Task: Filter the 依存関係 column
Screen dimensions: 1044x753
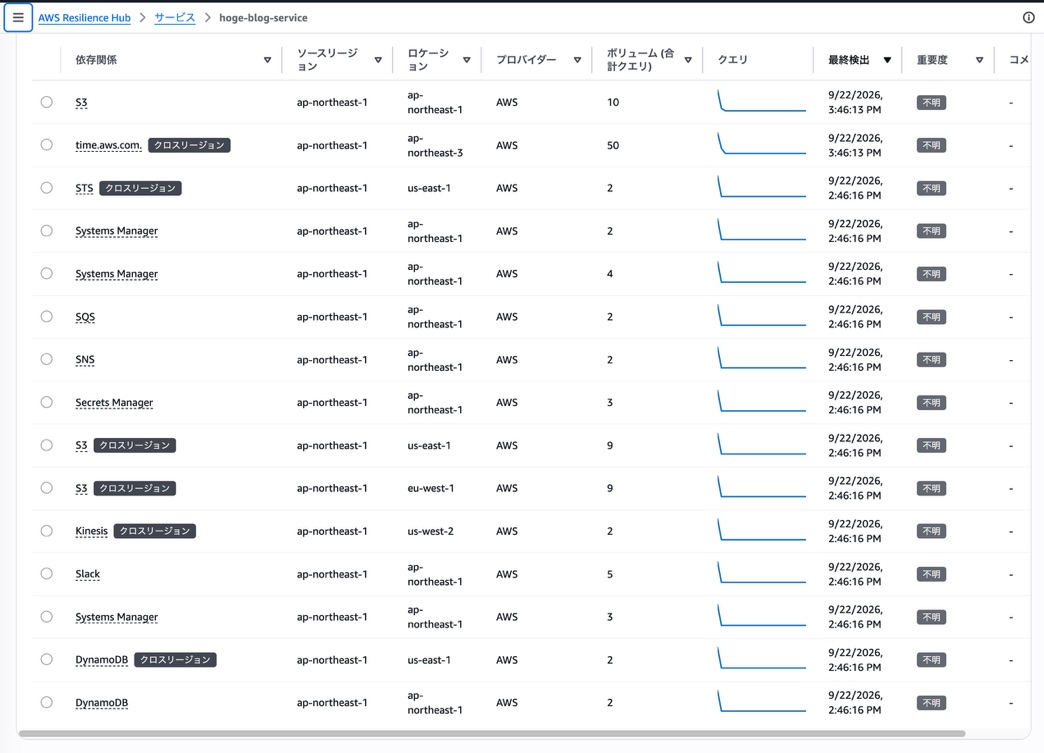Action: pos(267,60)
